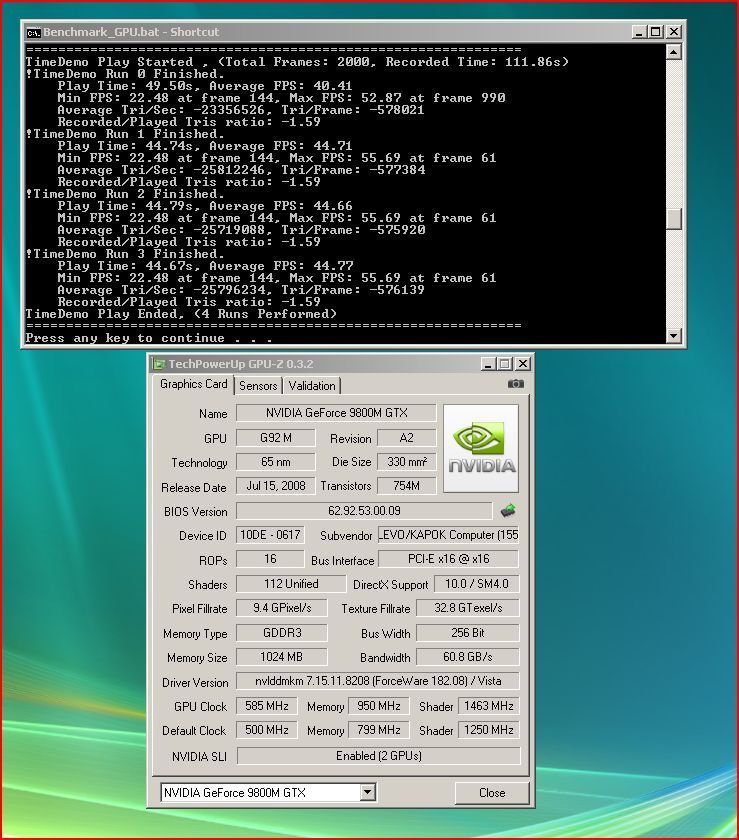Click the GPU Clock field 585 MHz
The image size is (739, 840).
(267, 706)
